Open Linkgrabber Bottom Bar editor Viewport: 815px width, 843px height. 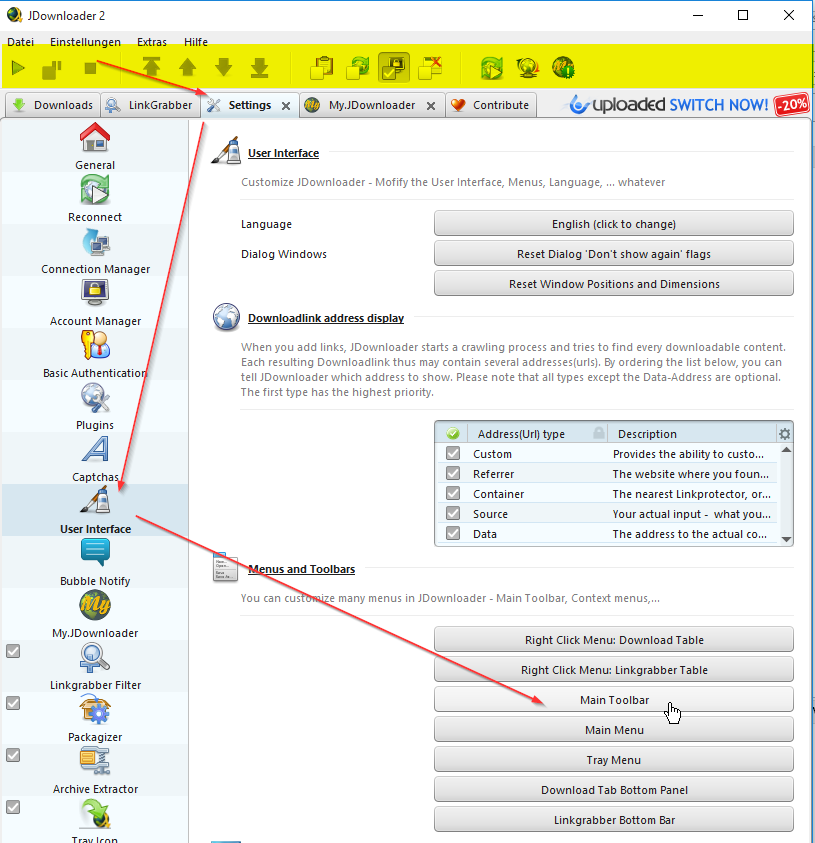click(x=614, y=820)
